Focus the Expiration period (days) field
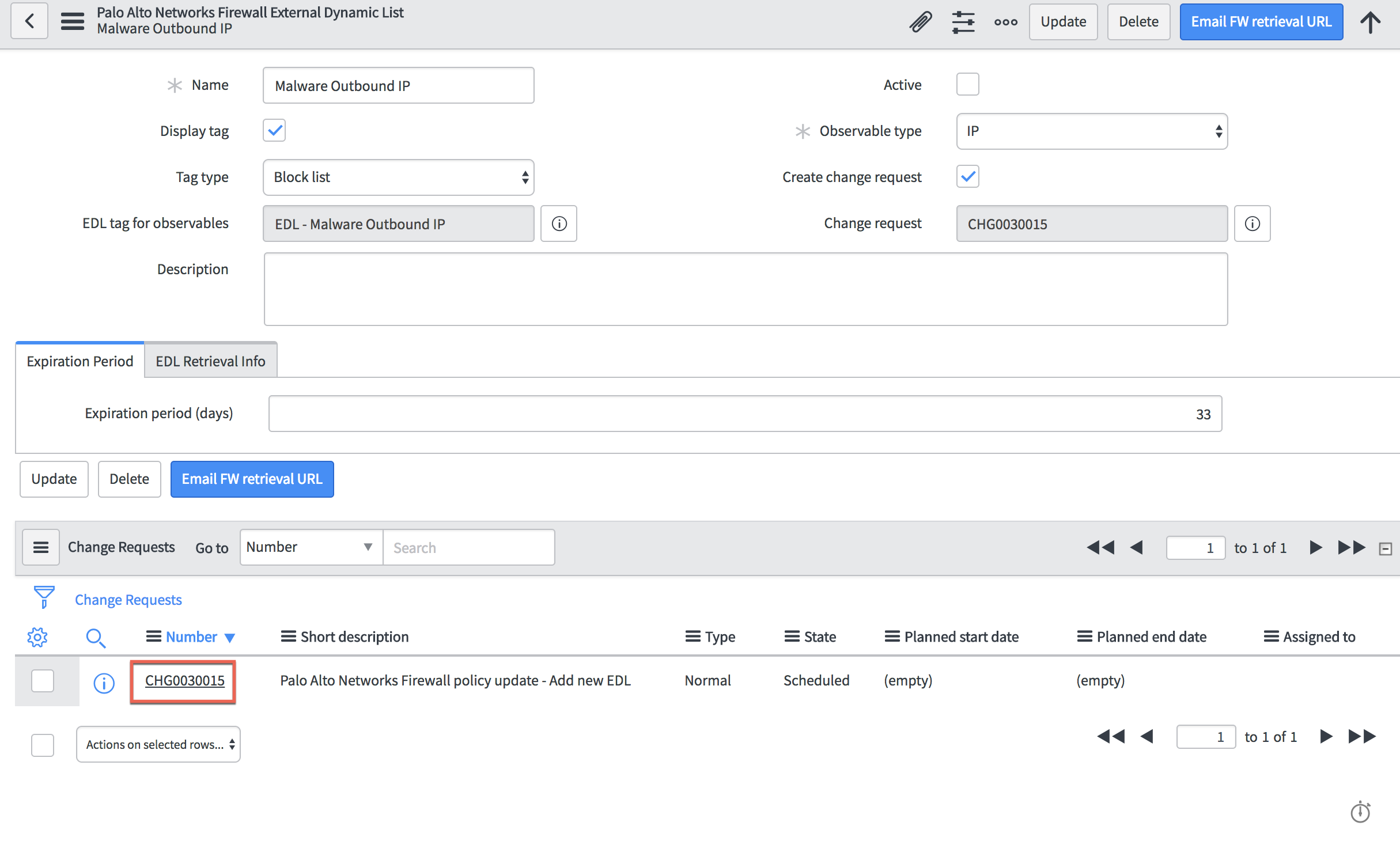This screenshot has height=841, width=1400. tap(746, 414)
